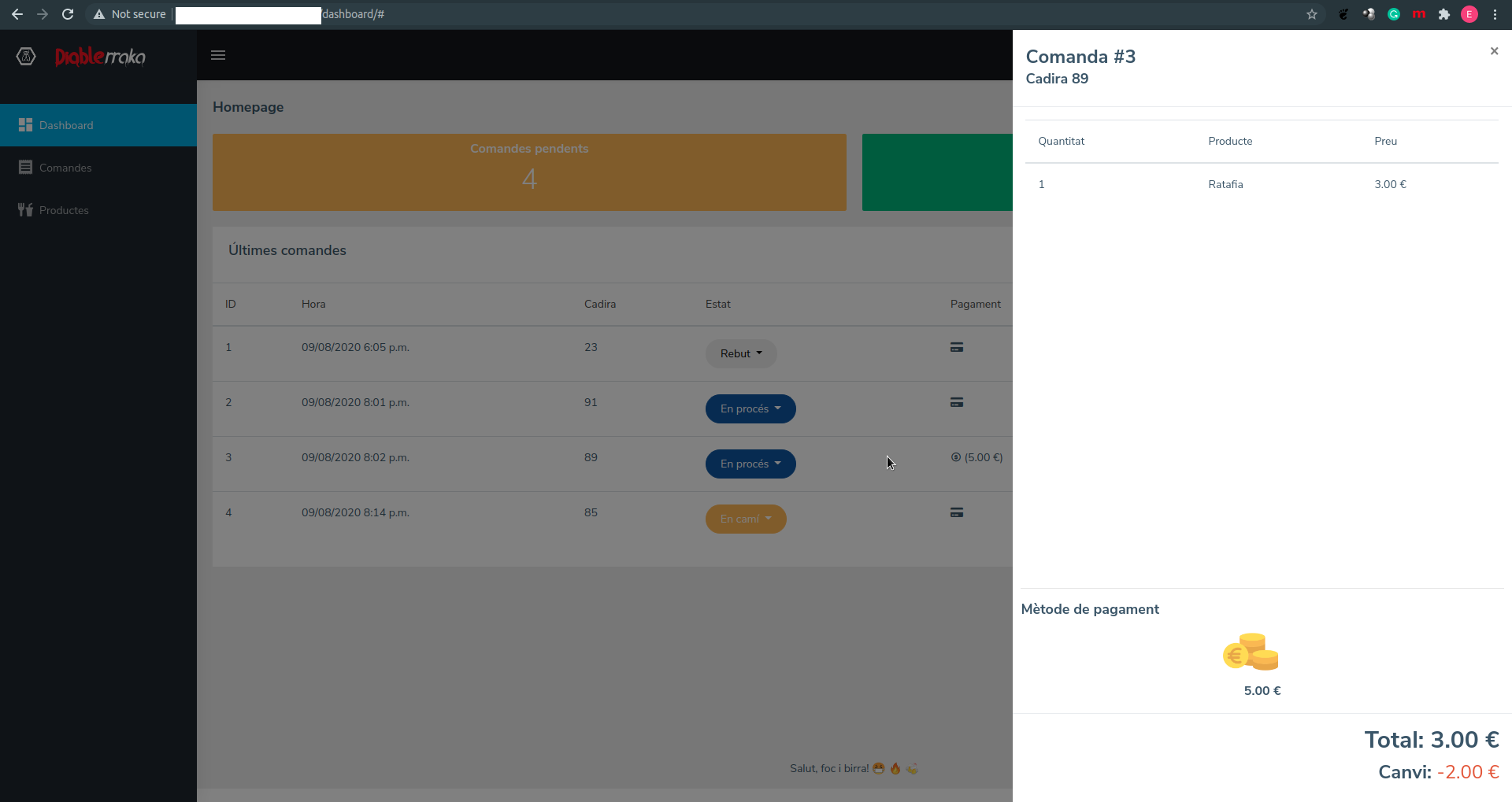The width and height of the screenshot is (1512, 802).
Task: Click the Dashboard grid icon
Action: coord(25,125)
